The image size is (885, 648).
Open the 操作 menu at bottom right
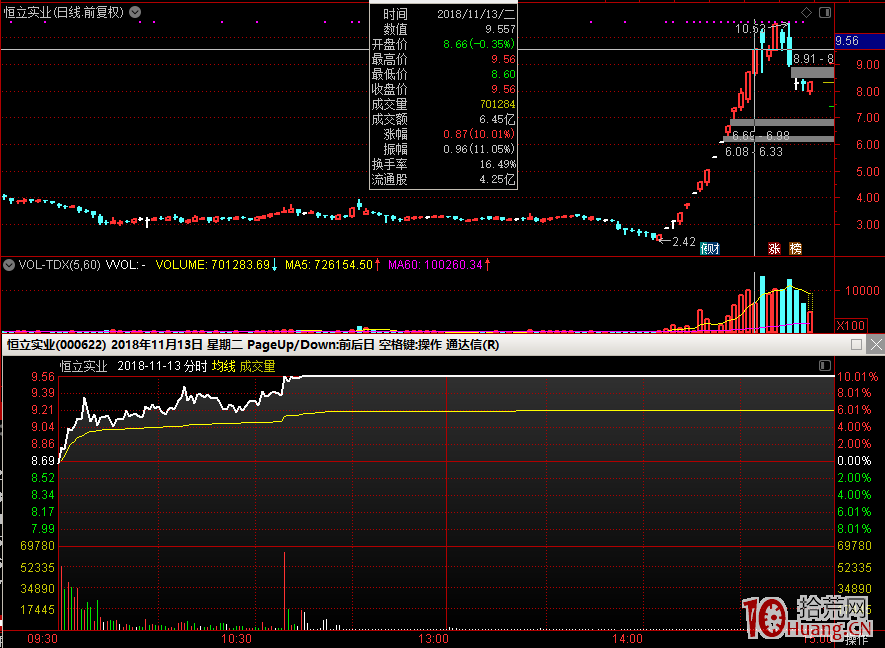tap(860, 637)
